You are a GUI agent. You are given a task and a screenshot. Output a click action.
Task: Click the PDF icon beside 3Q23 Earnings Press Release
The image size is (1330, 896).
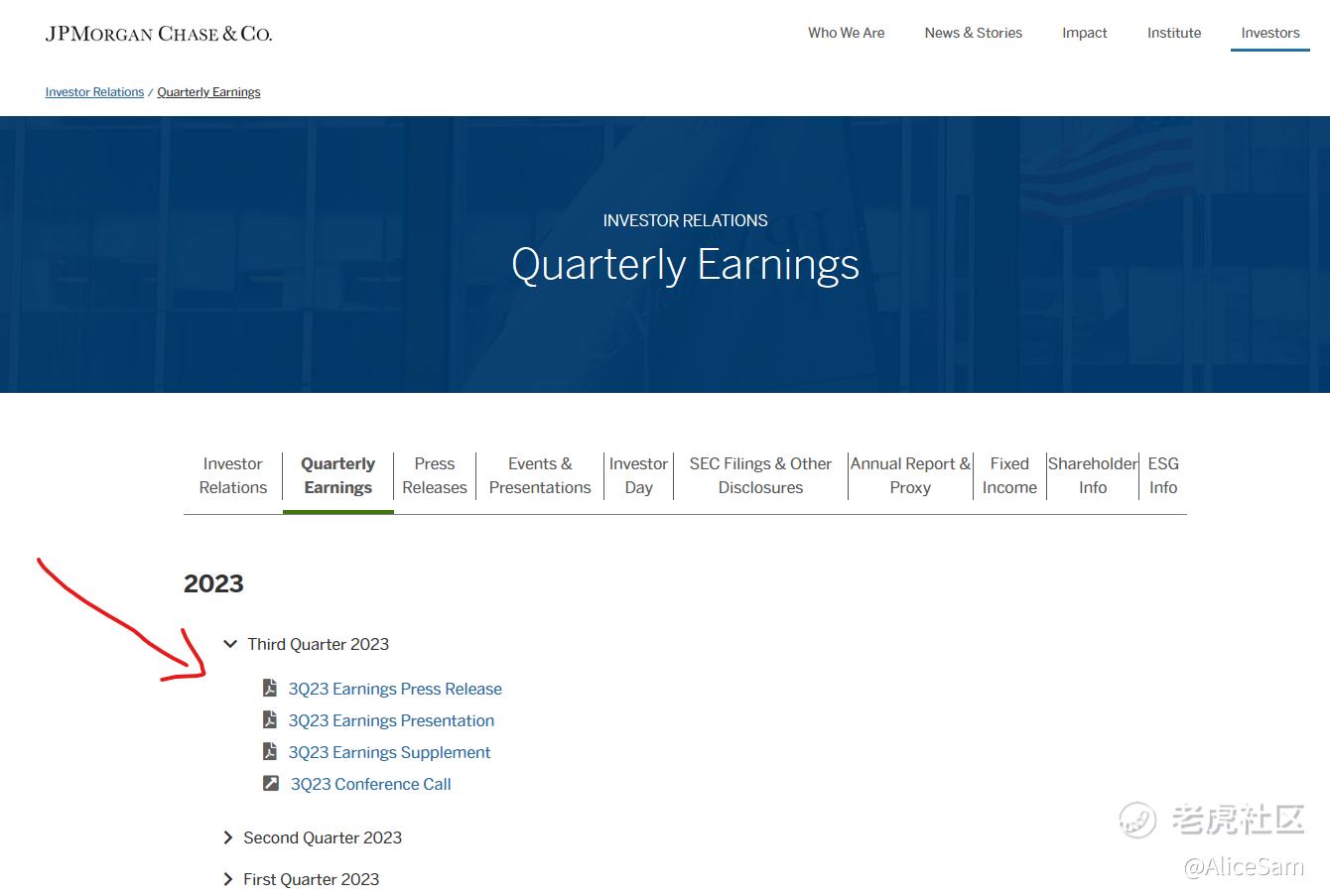pyautogui.click(x=269, y=688)
